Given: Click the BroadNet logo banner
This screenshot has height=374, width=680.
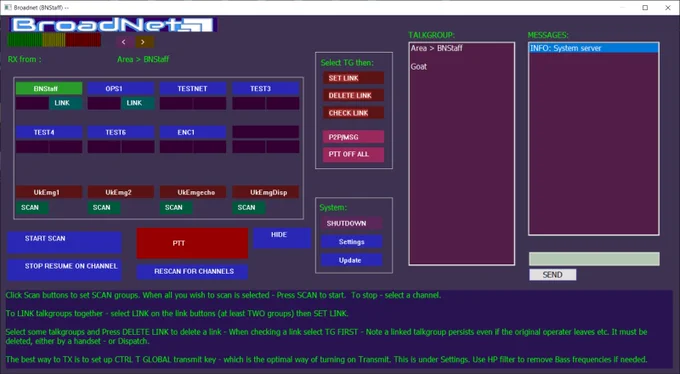Looking at the screenshot, I should pyautogui.click(x=114, y=25).
